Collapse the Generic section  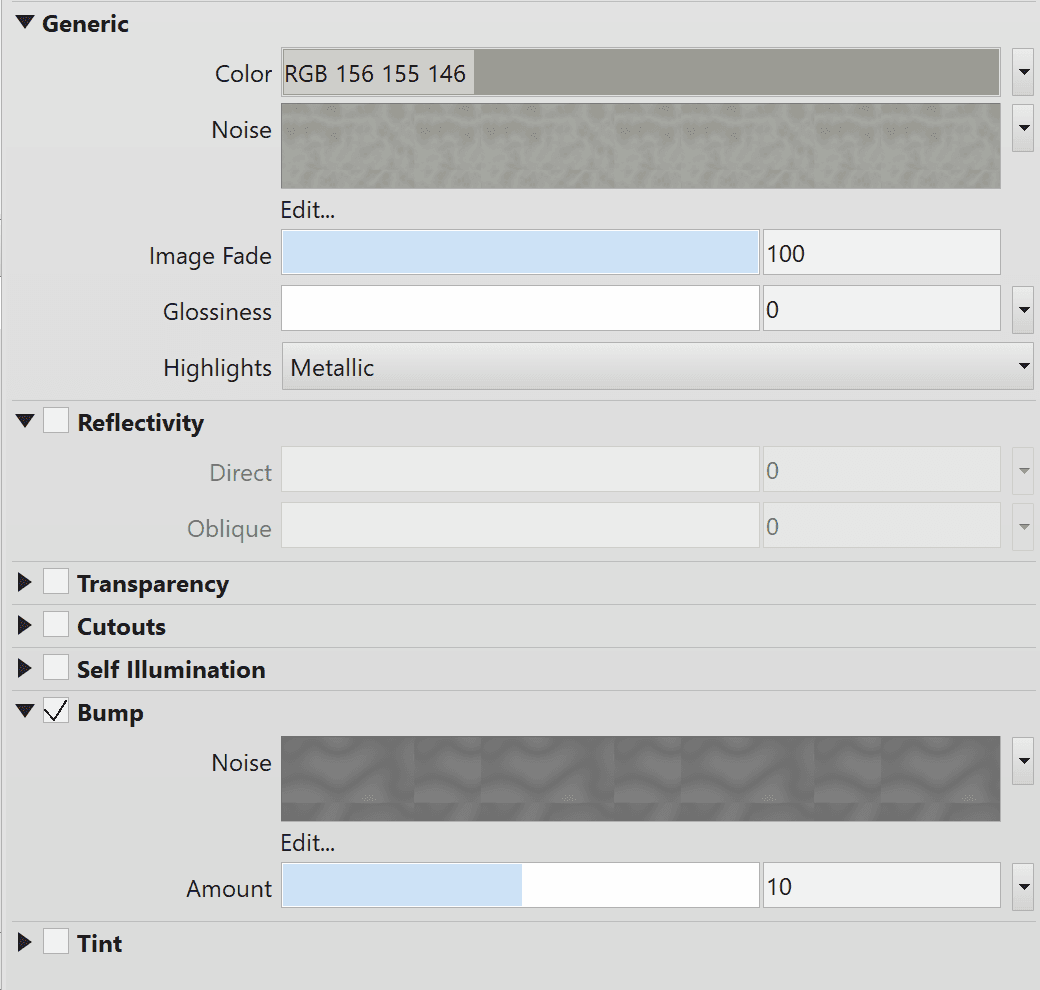point(24,23)
